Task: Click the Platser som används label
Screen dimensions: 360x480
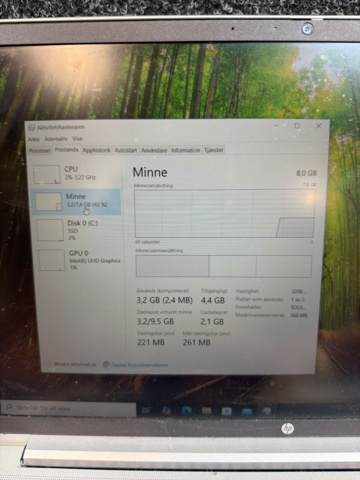Action: (259, 299)
